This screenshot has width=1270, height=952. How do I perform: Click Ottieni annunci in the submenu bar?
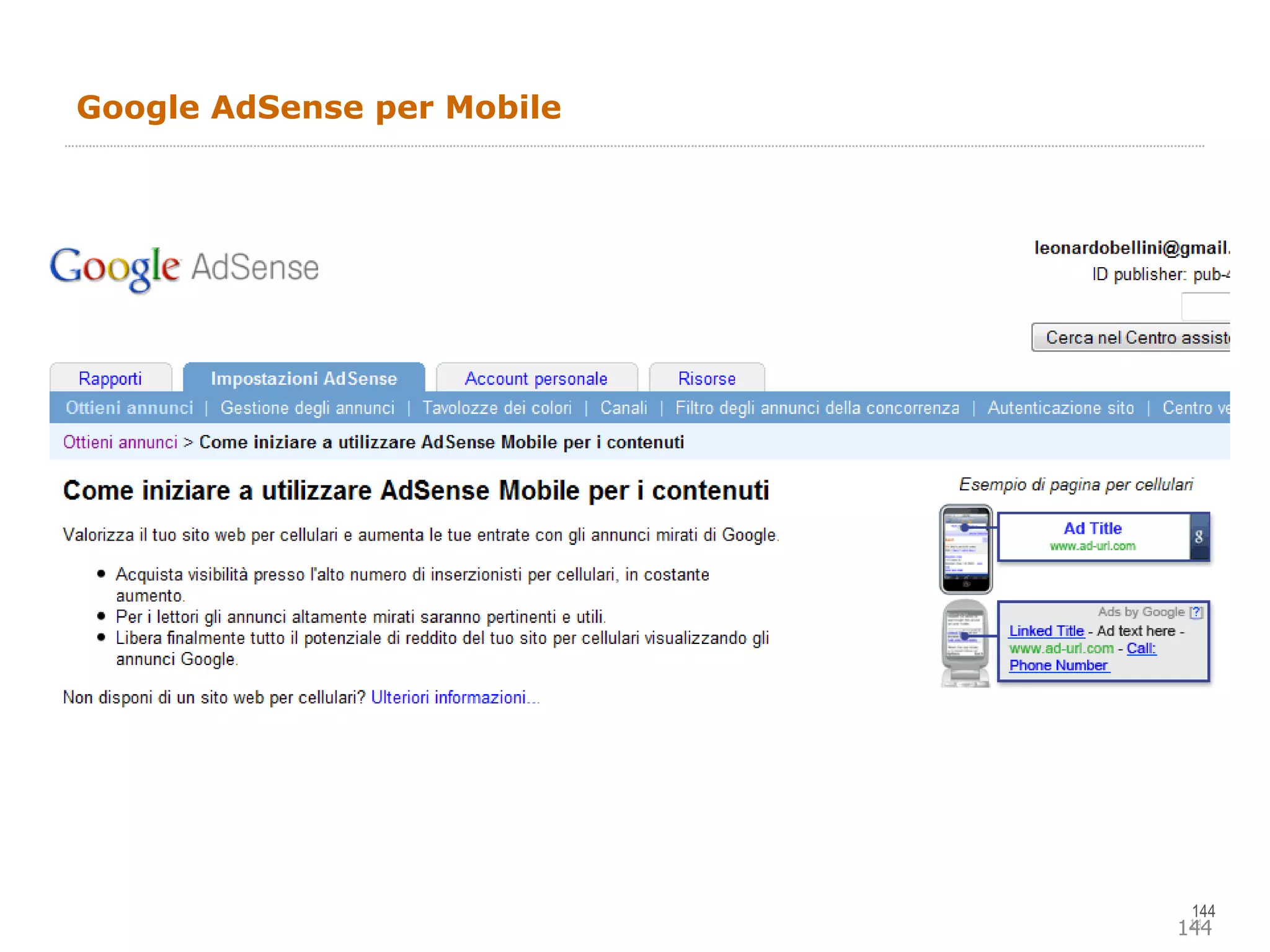pos(130,408)
